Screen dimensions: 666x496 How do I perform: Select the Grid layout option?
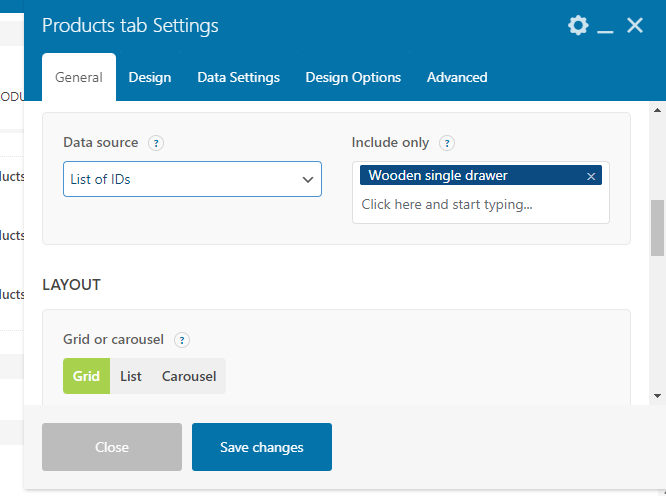point(86,376)
